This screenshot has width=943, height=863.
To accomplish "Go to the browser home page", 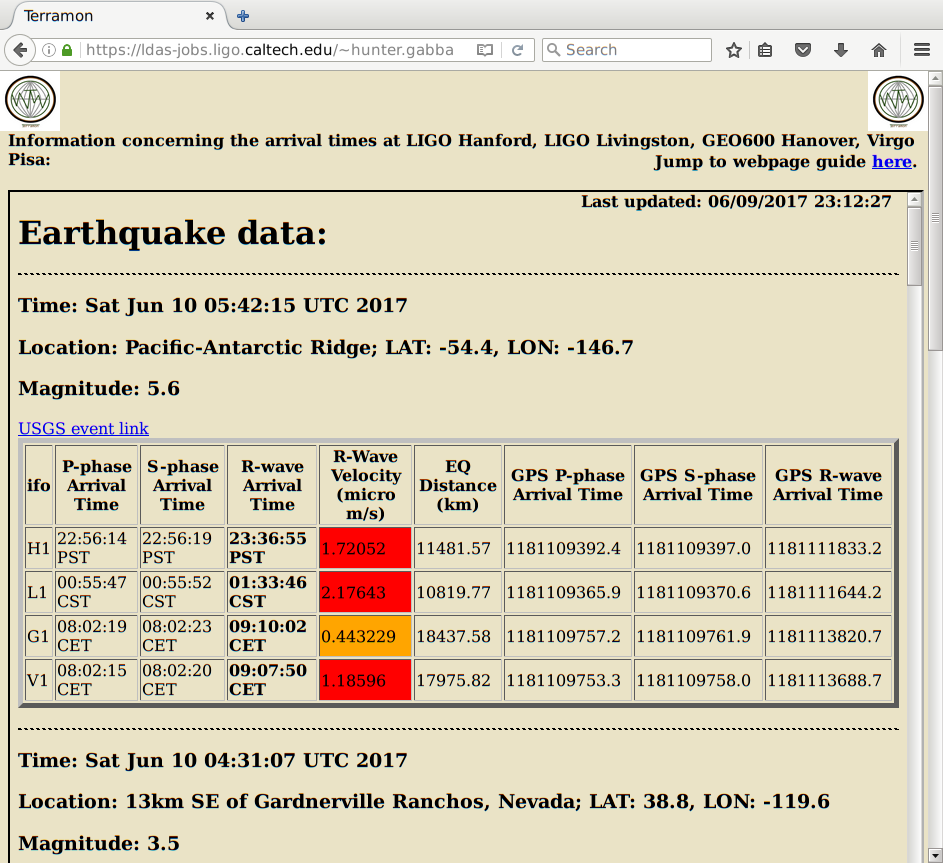I will point(879,50).
